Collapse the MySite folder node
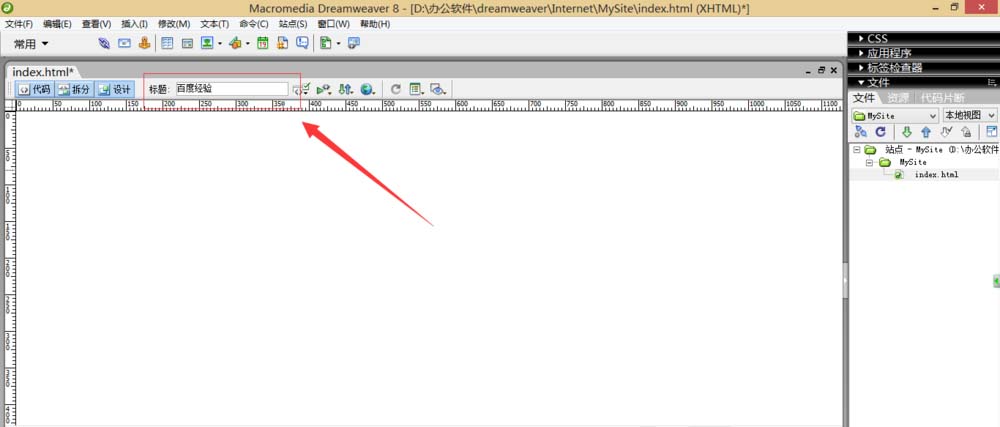This screenshot has height=427, width=1000. [869, 163]
